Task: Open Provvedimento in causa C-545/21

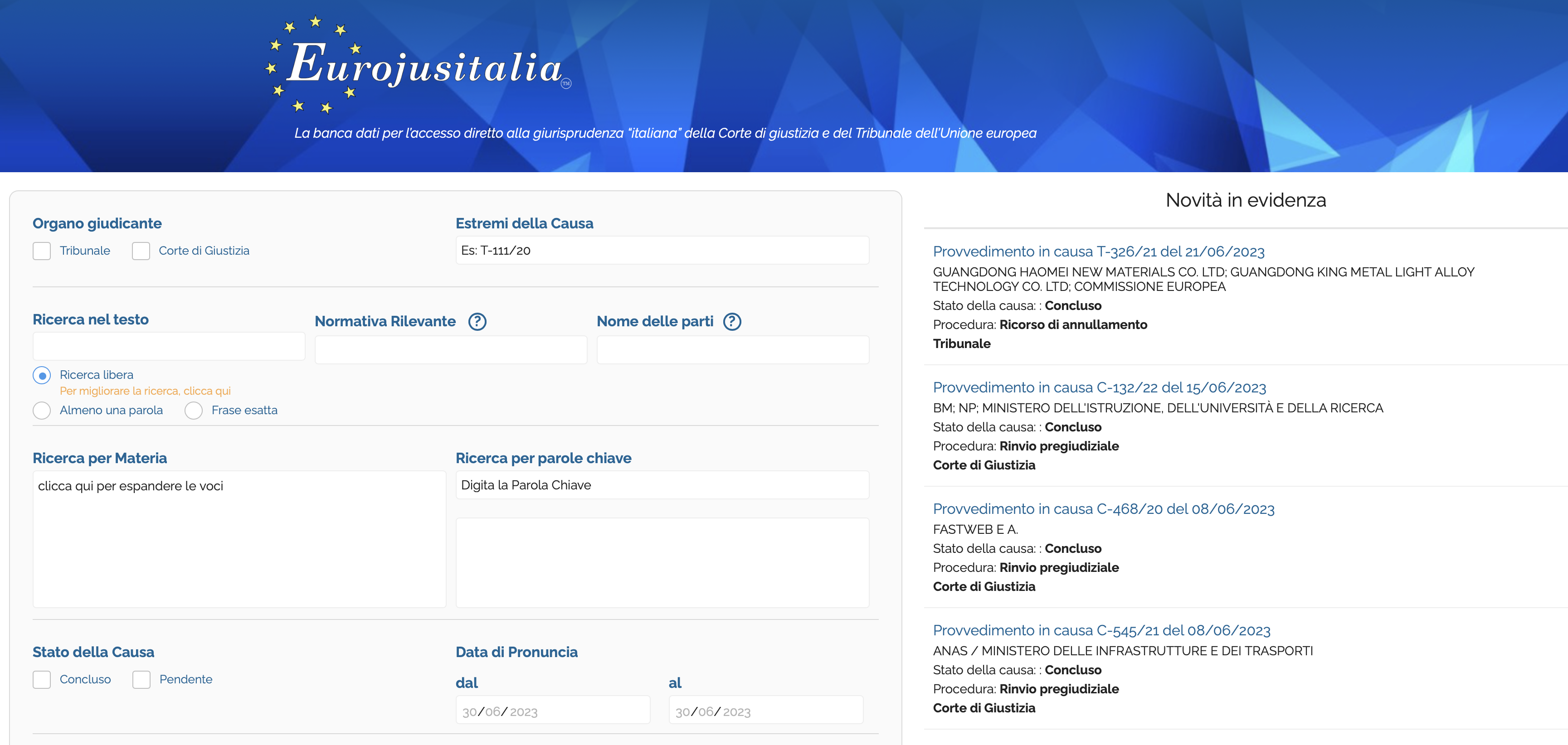Action: point(1101,631)
